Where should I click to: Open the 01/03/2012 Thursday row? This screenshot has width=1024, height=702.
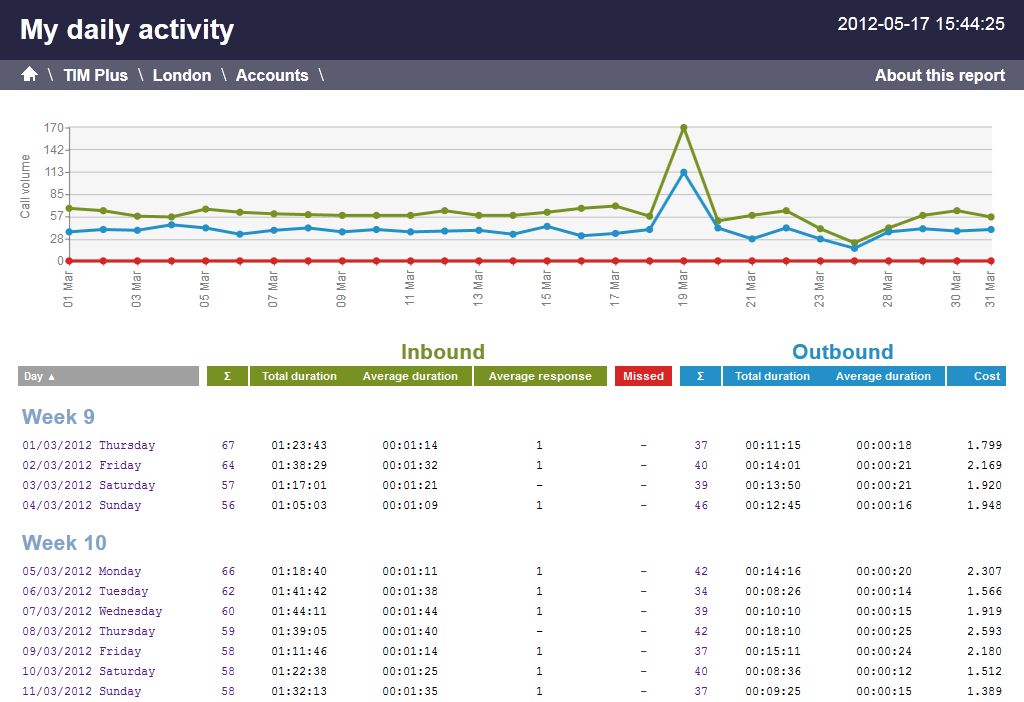pyautogui.click(x=89, y=445)
